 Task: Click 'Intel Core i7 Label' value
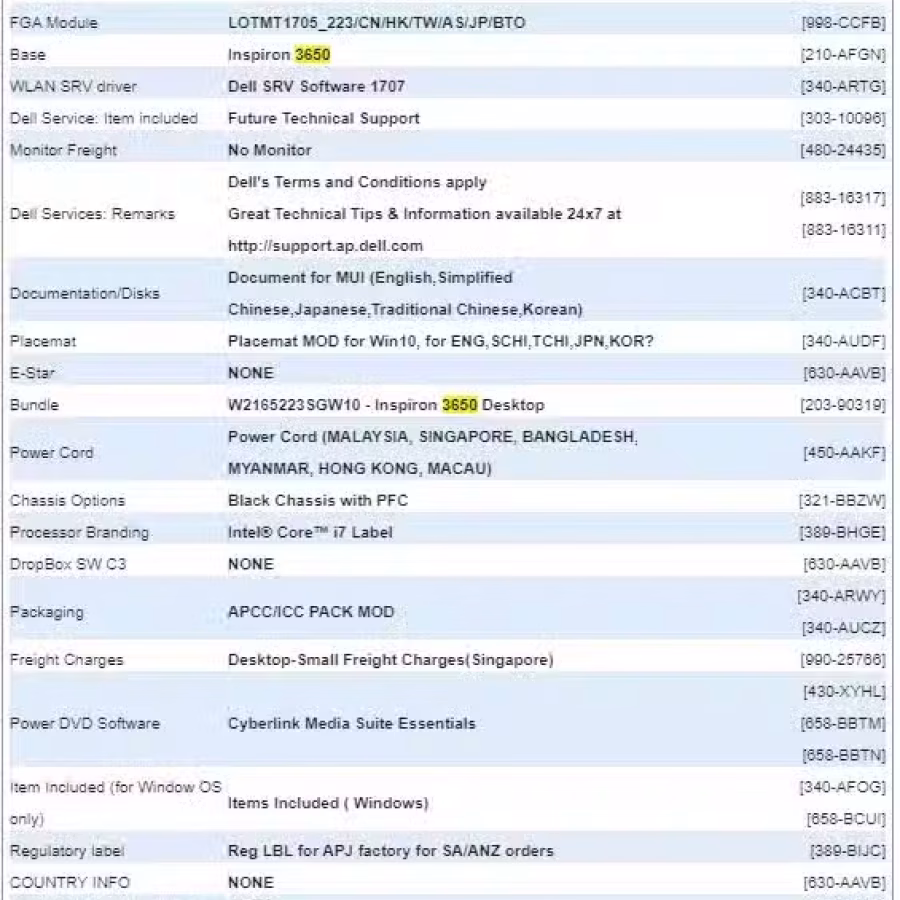coord(311,533)
